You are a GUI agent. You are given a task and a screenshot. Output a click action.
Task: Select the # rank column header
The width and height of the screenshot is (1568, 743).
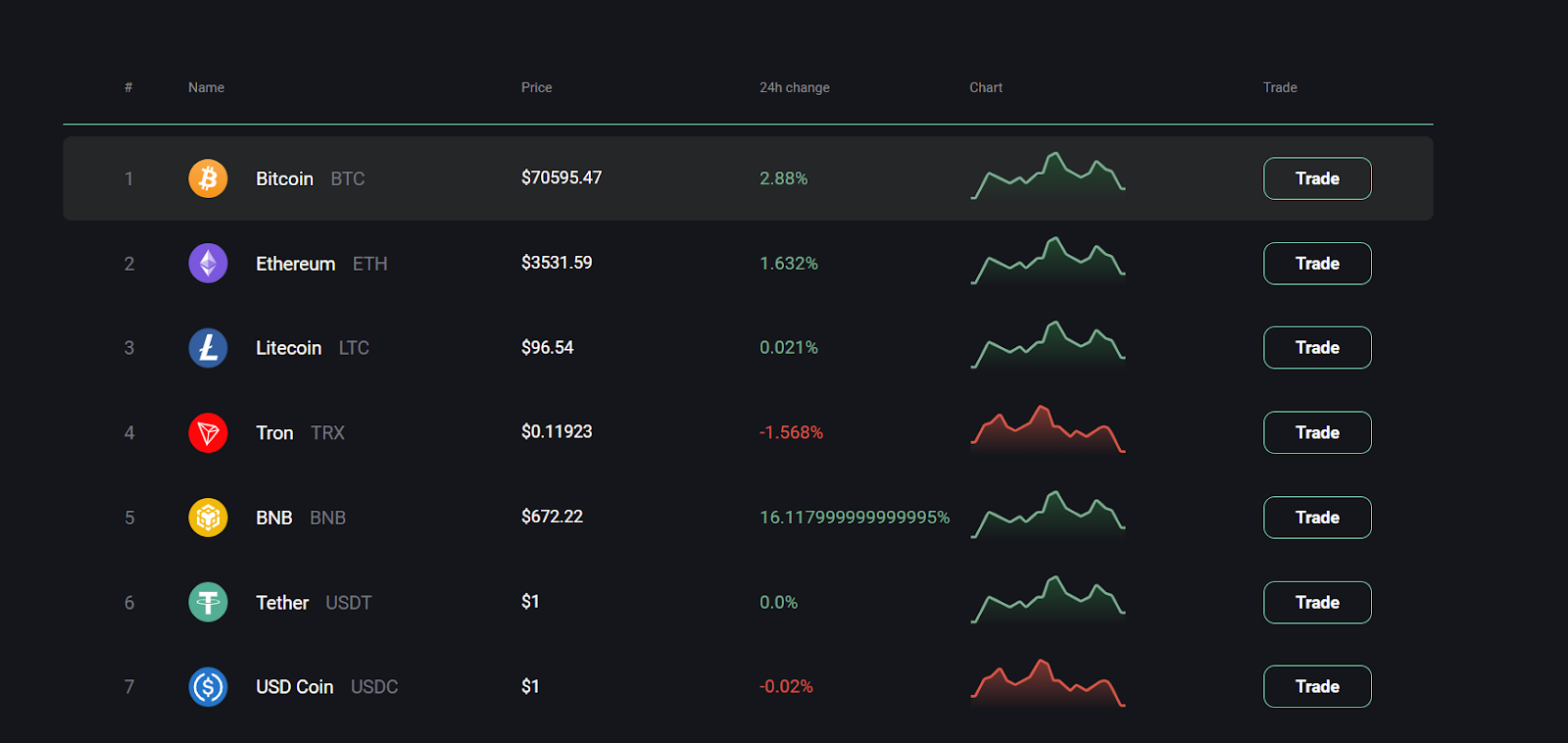pyautogui.click(x=128, y=87)
